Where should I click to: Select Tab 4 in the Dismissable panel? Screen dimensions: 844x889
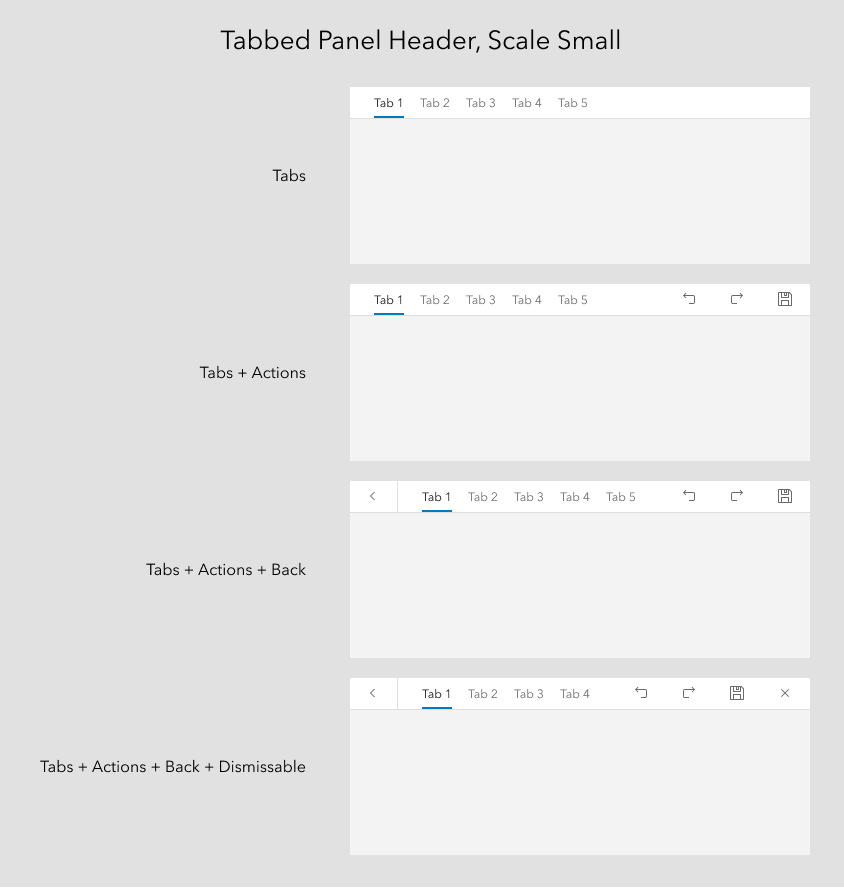[x=575, y=694]
